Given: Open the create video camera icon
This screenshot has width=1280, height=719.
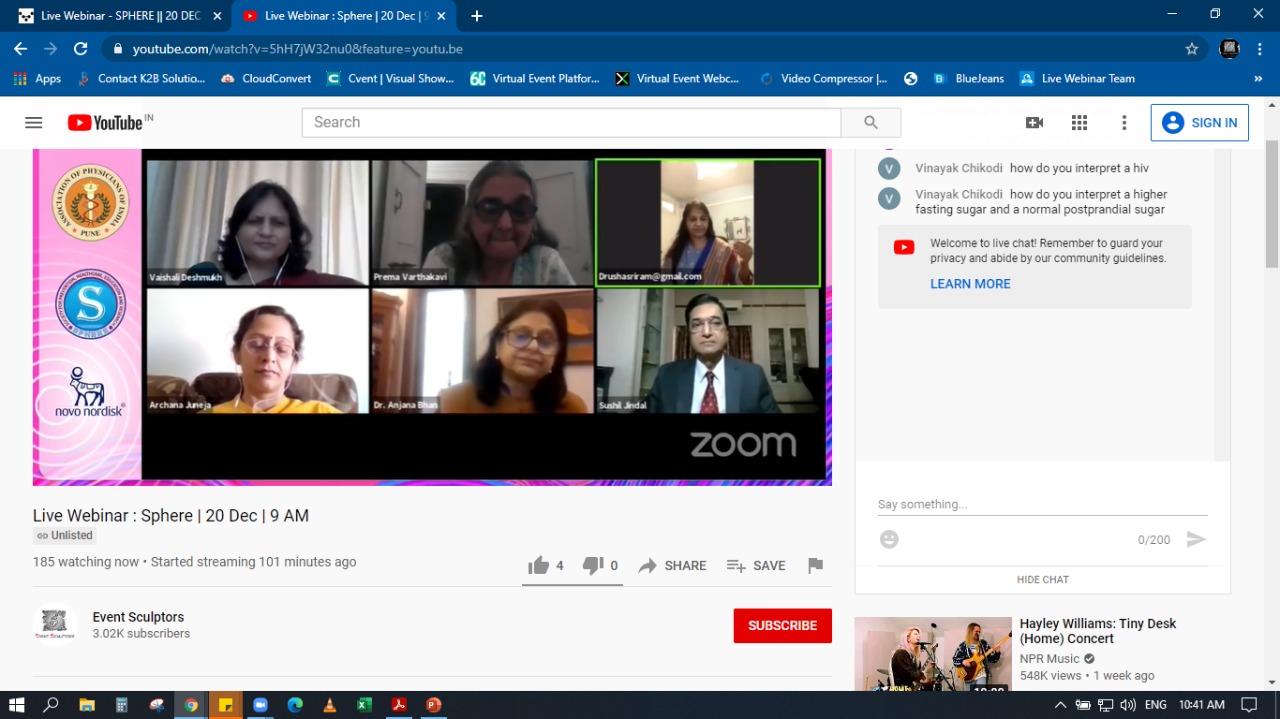Looking at the screenshot, I should [1034, 122].
